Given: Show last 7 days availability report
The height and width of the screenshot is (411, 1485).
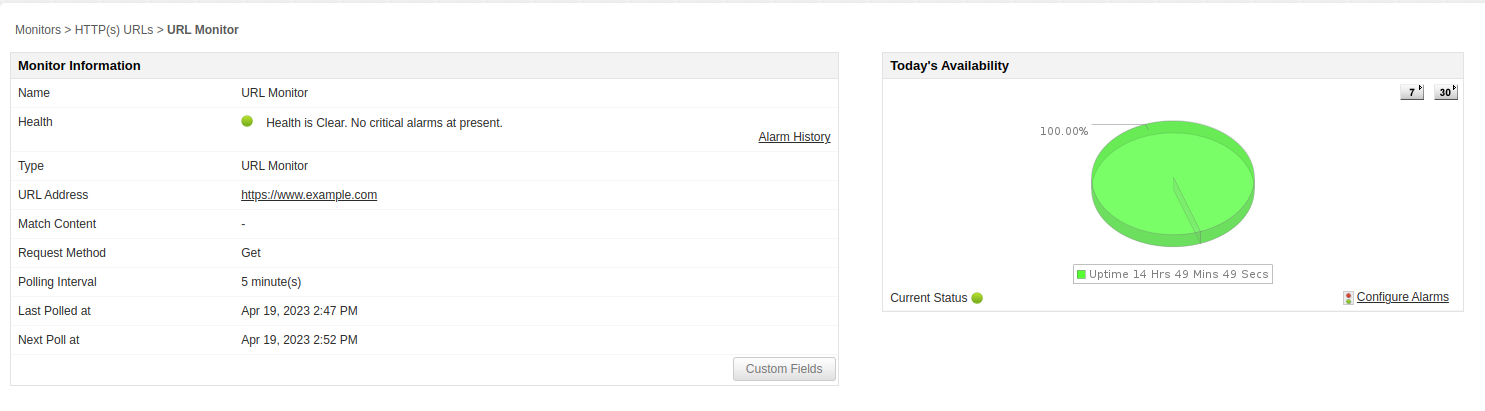Looking at the screenshot, I should tap(1412, 92).
